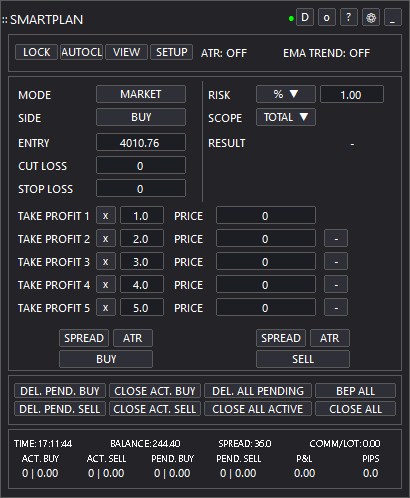410x498 pixels.
Task: Click the 'SPREAD: 36.0' readout
Action: [245, 444]
